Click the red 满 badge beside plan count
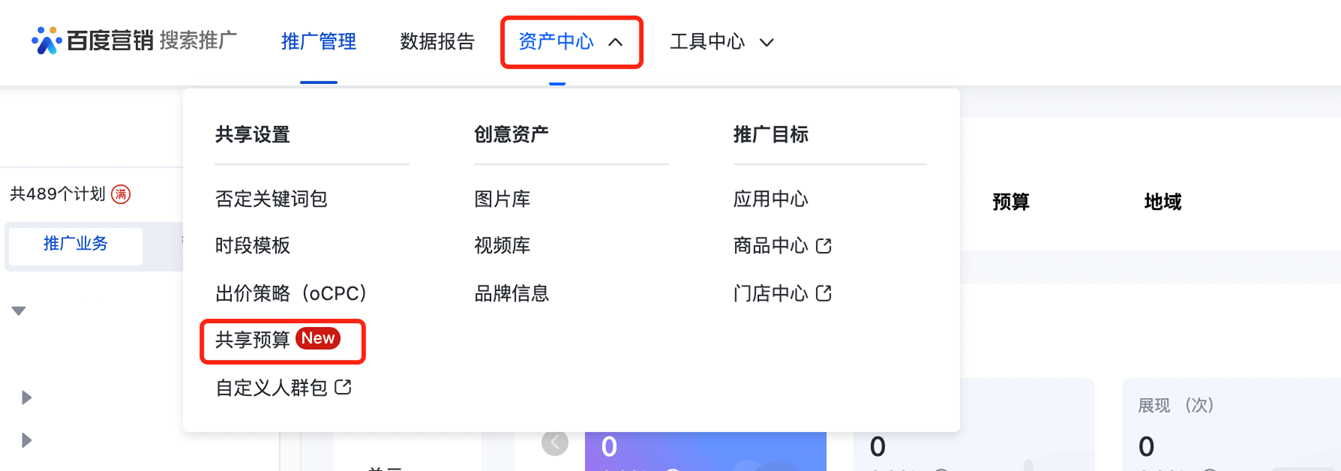1341x471 pixels. coord(121,194)
